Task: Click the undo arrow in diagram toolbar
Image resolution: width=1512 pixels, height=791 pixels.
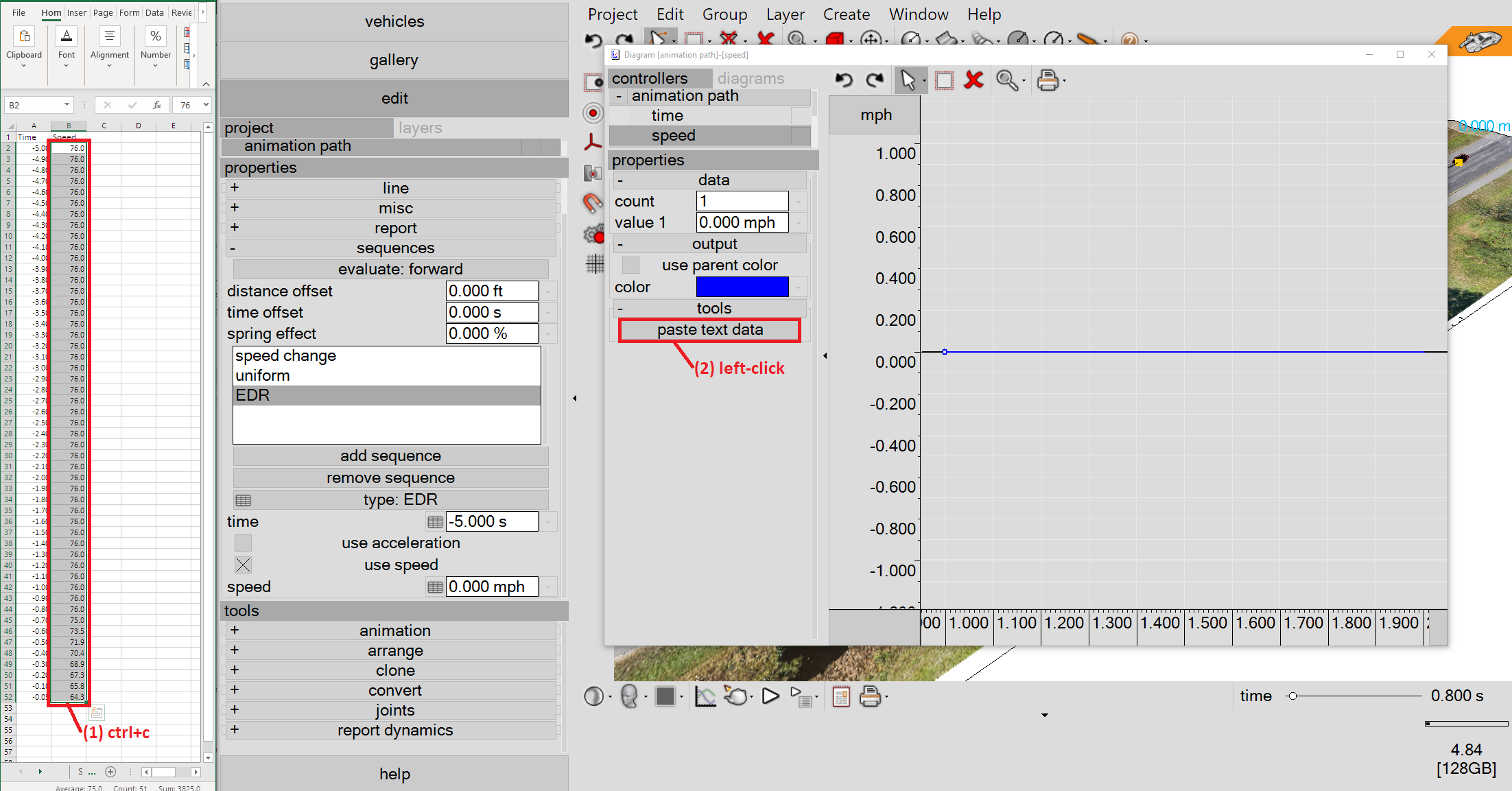Action: tap(844, 80)
